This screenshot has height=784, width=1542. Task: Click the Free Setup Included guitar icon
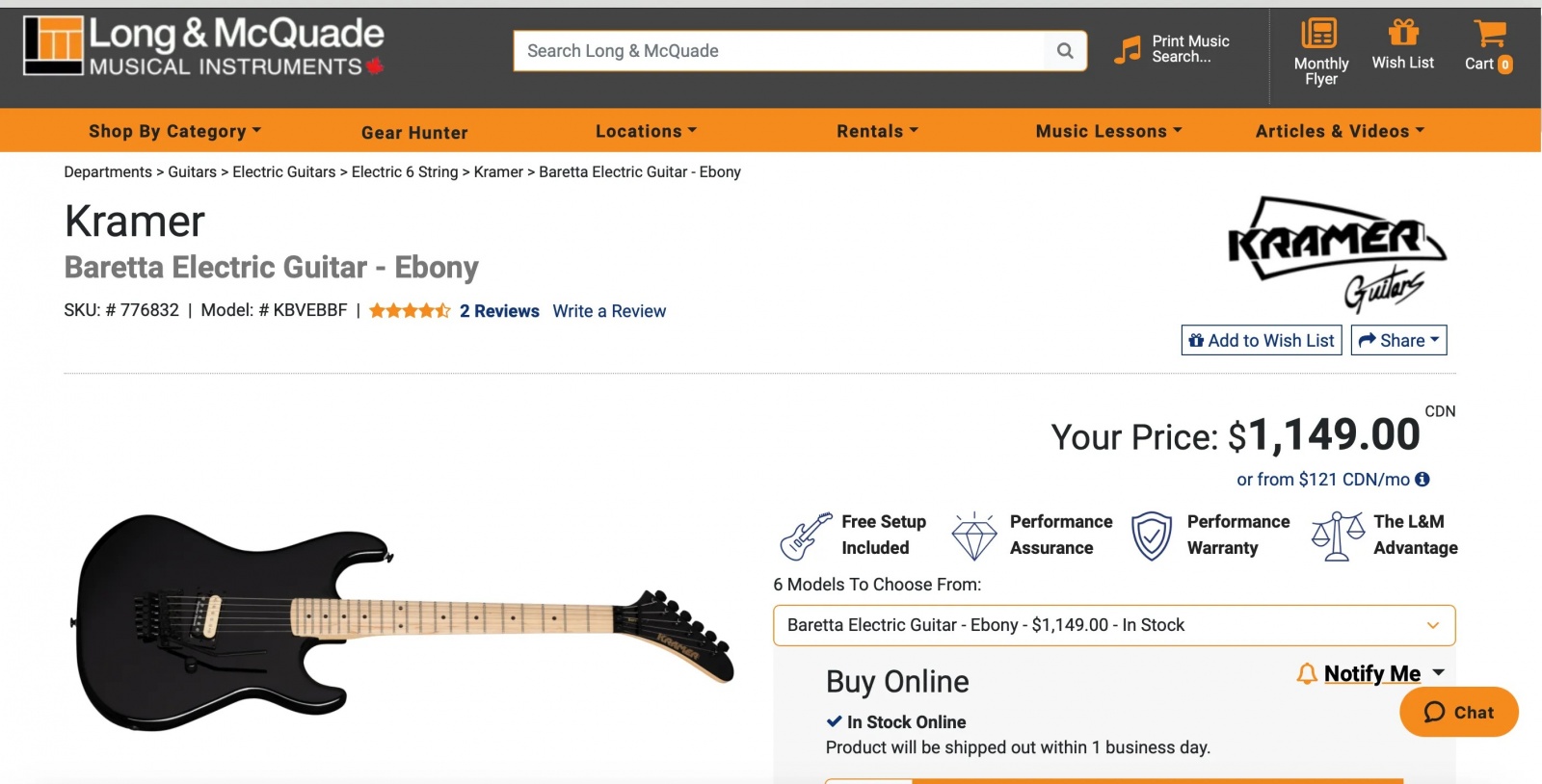[x=806, y=536]
